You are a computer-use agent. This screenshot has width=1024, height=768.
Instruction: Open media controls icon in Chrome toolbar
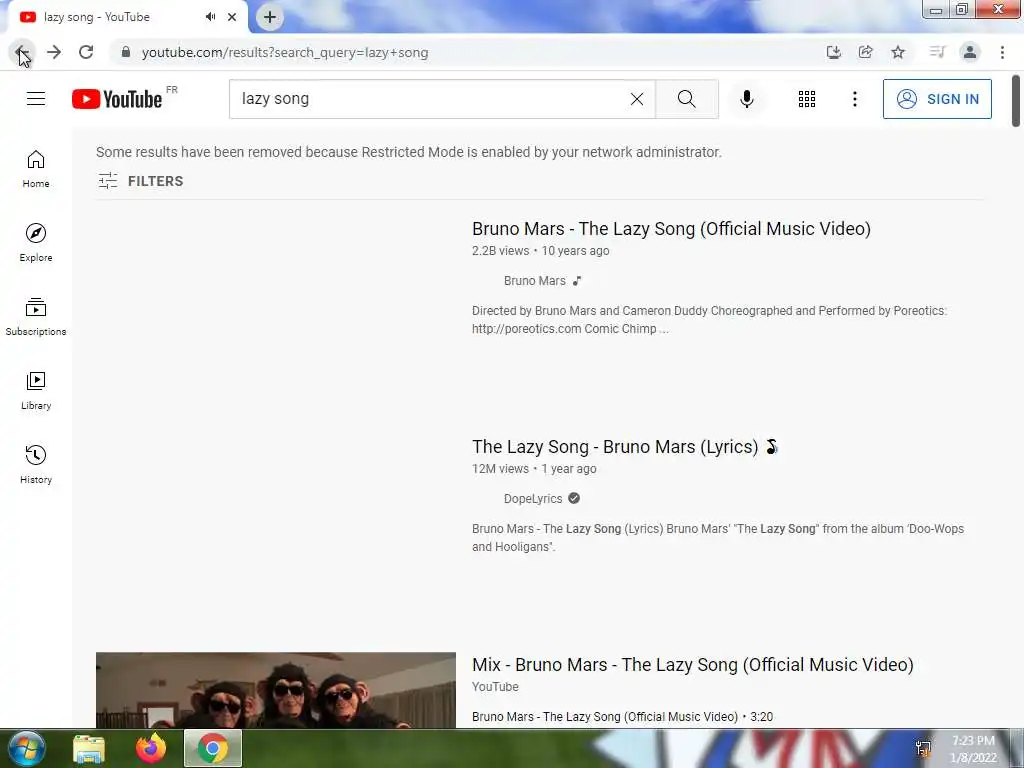tap(937, 52)
